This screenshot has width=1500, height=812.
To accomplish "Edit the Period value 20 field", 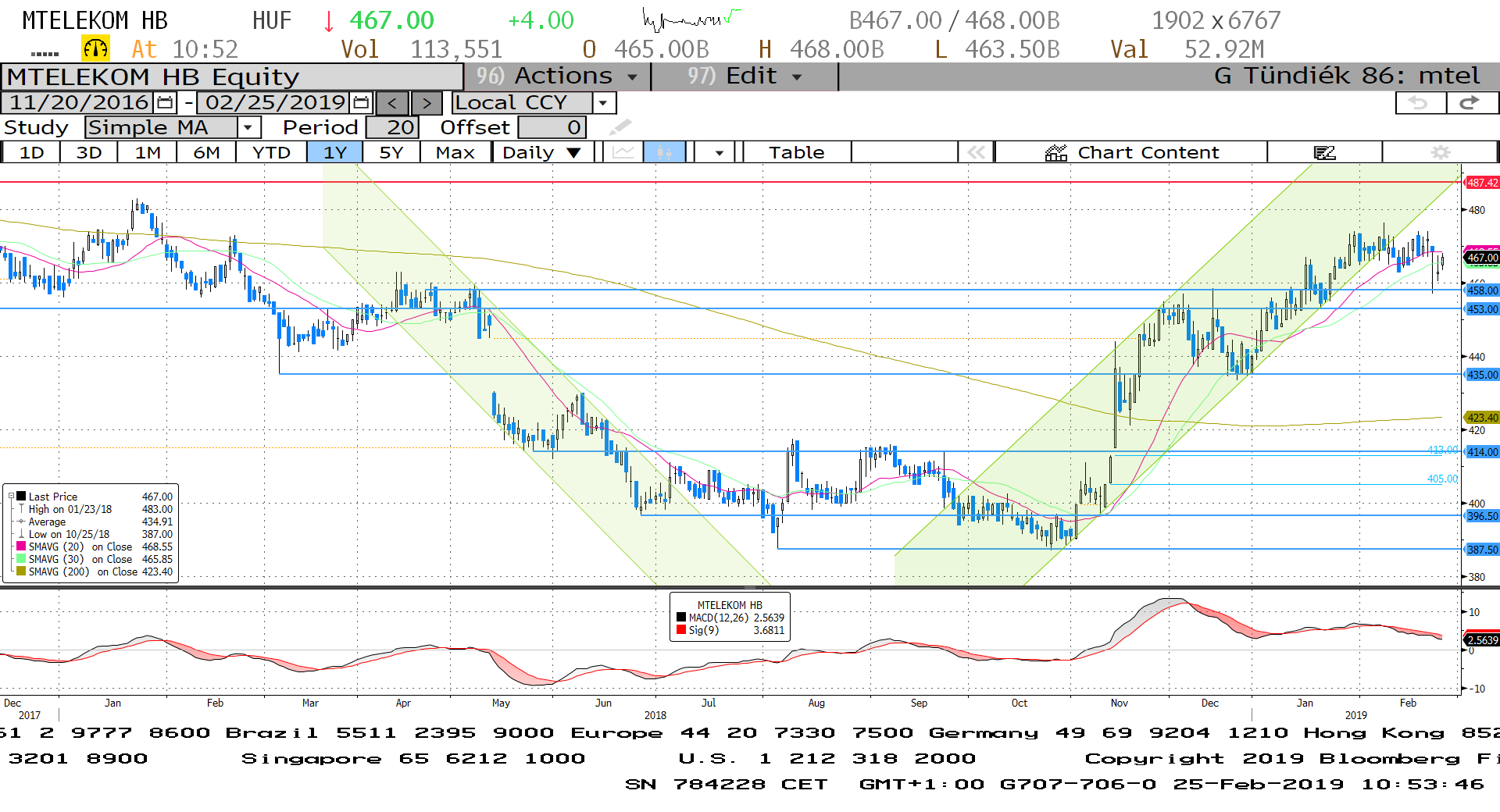I will pos(393,127).
